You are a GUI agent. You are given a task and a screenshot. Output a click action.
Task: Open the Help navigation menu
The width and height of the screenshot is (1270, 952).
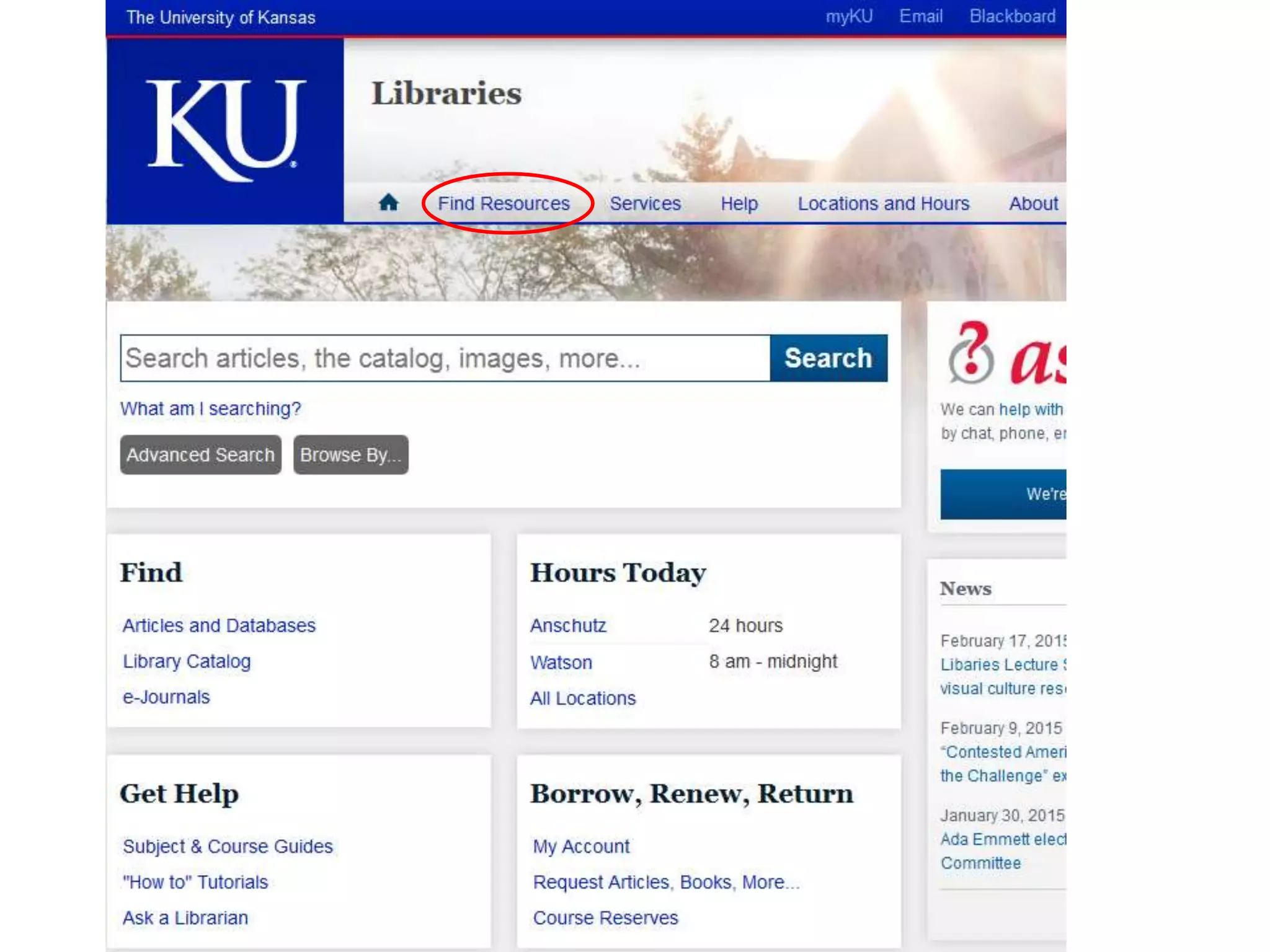[x=739, y=204]
